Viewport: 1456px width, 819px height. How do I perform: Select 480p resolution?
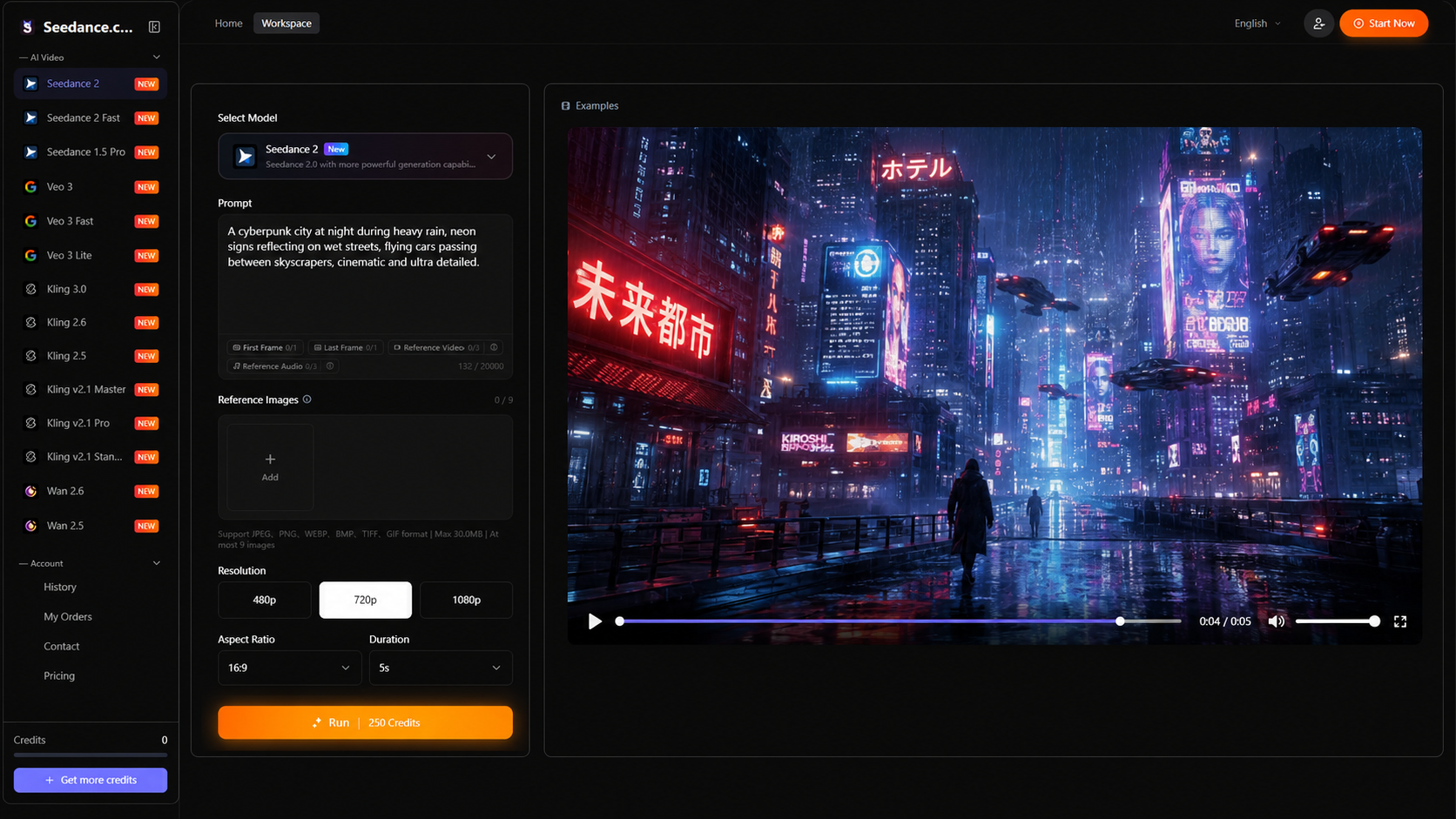point(264,600)
